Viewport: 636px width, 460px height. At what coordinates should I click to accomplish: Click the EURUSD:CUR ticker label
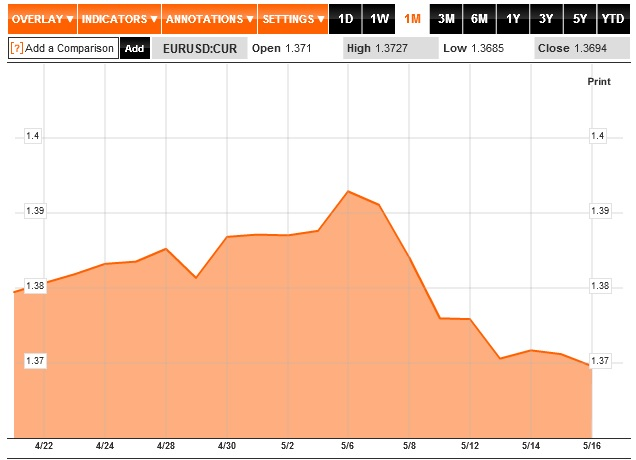coord(199,48)
